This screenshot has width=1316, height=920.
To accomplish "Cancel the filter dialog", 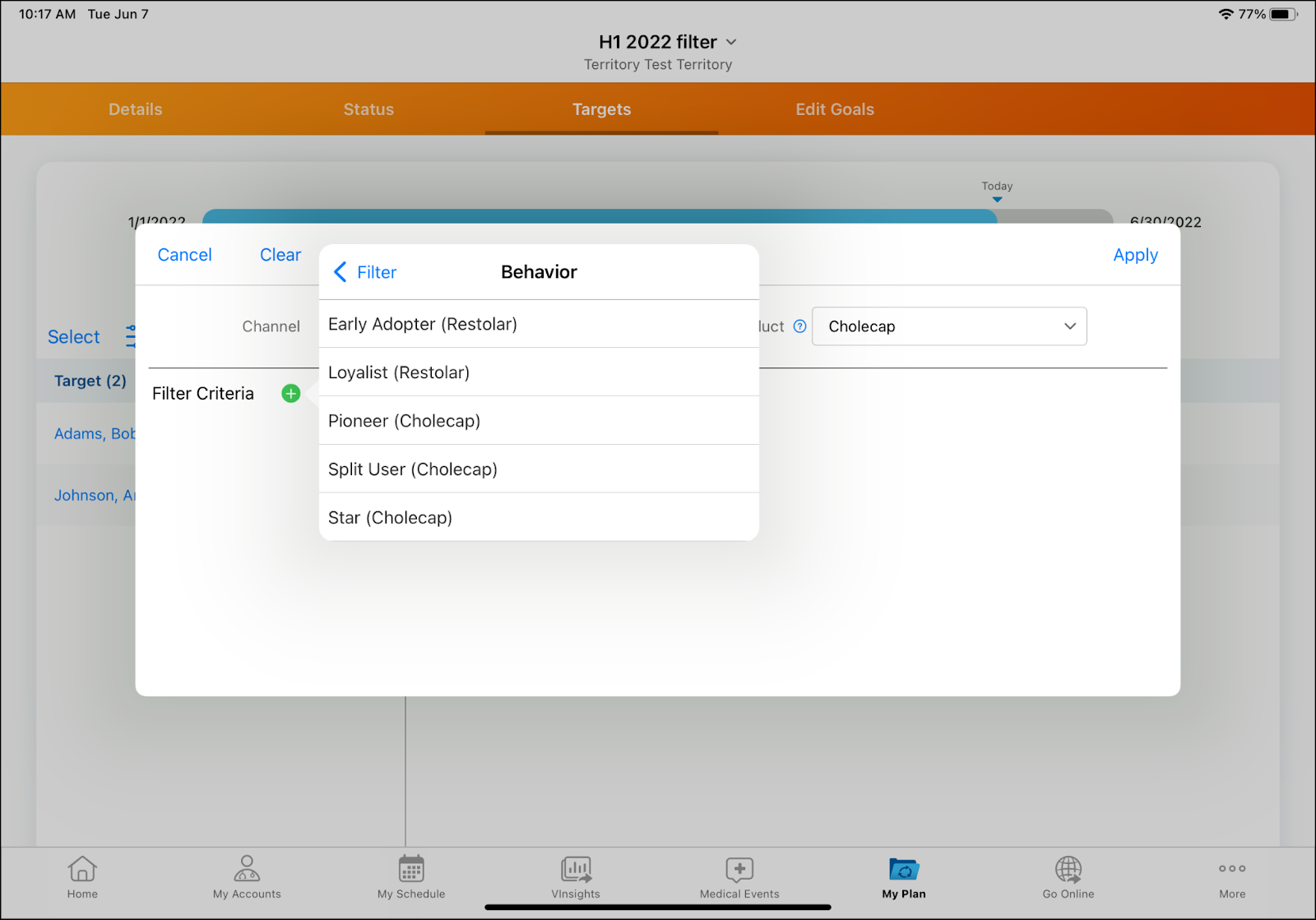I will coord(184,255).
